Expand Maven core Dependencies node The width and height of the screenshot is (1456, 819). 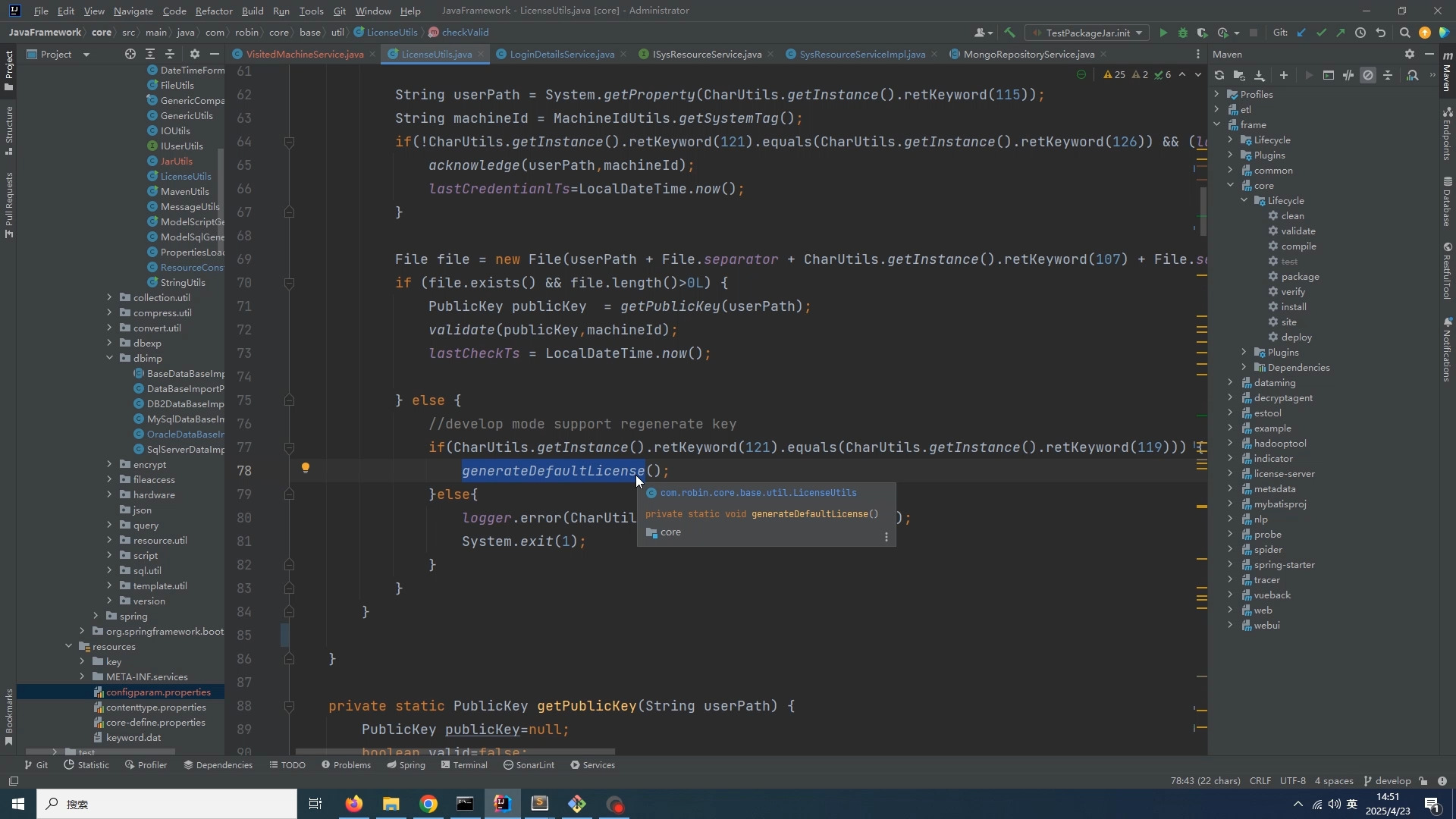(1244, 367)
